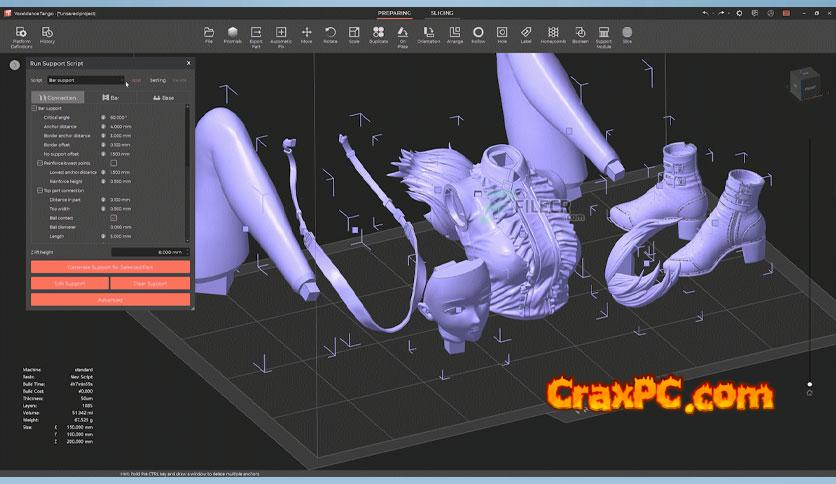This screenshot has width=836, height=484.
Task: Click Generate Support for Selected Part
Action: pyautogui.click(x=110, y=267)
